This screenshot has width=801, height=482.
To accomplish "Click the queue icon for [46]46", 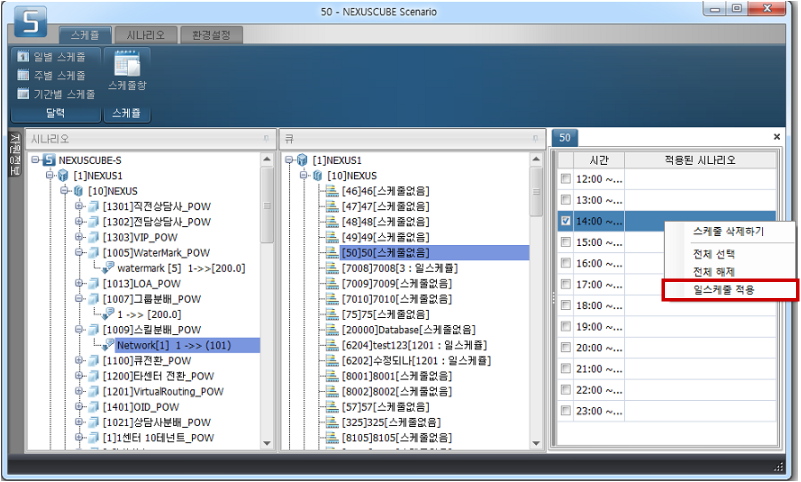I will (x=332, y=191).
